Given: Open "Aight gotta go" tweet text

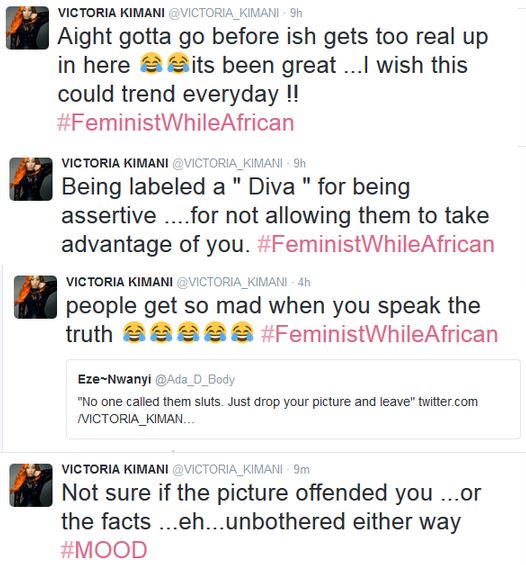Looking at the screenshot, I should [273, 65].
